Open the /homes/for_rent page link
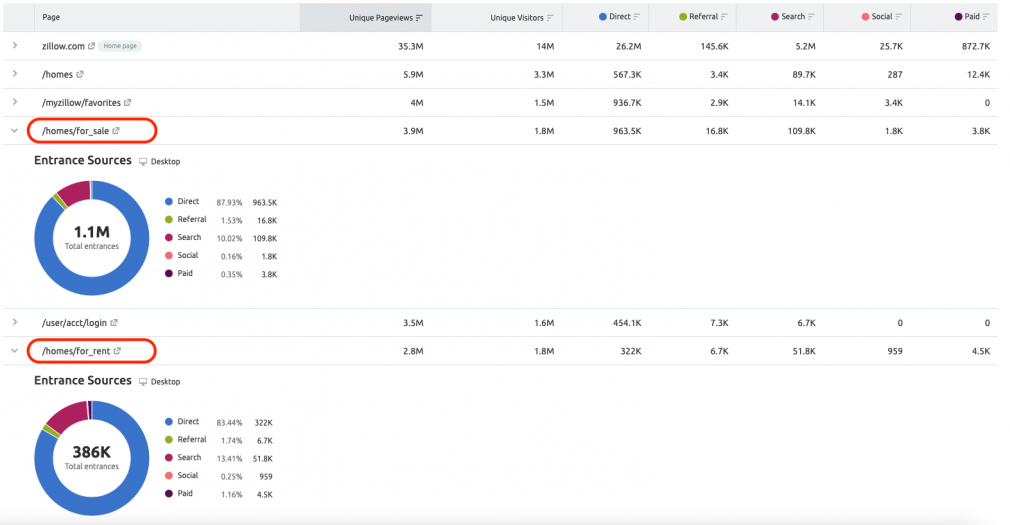This screenshot has width=1010, height=525. click(75, 351)
